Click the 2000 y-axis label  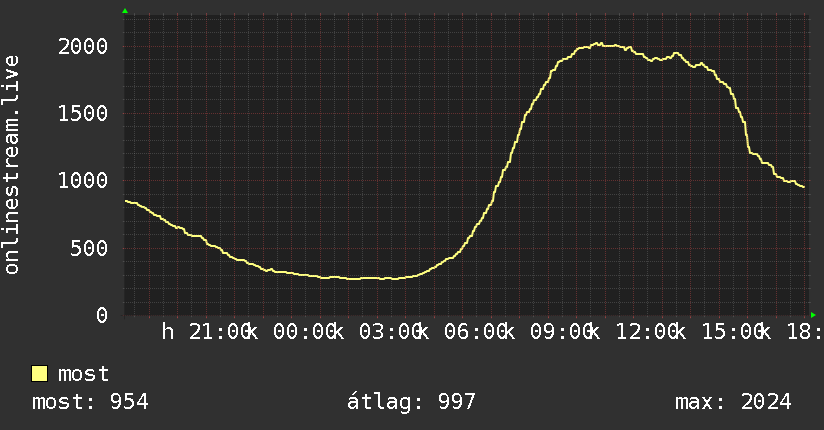(83, 47)
